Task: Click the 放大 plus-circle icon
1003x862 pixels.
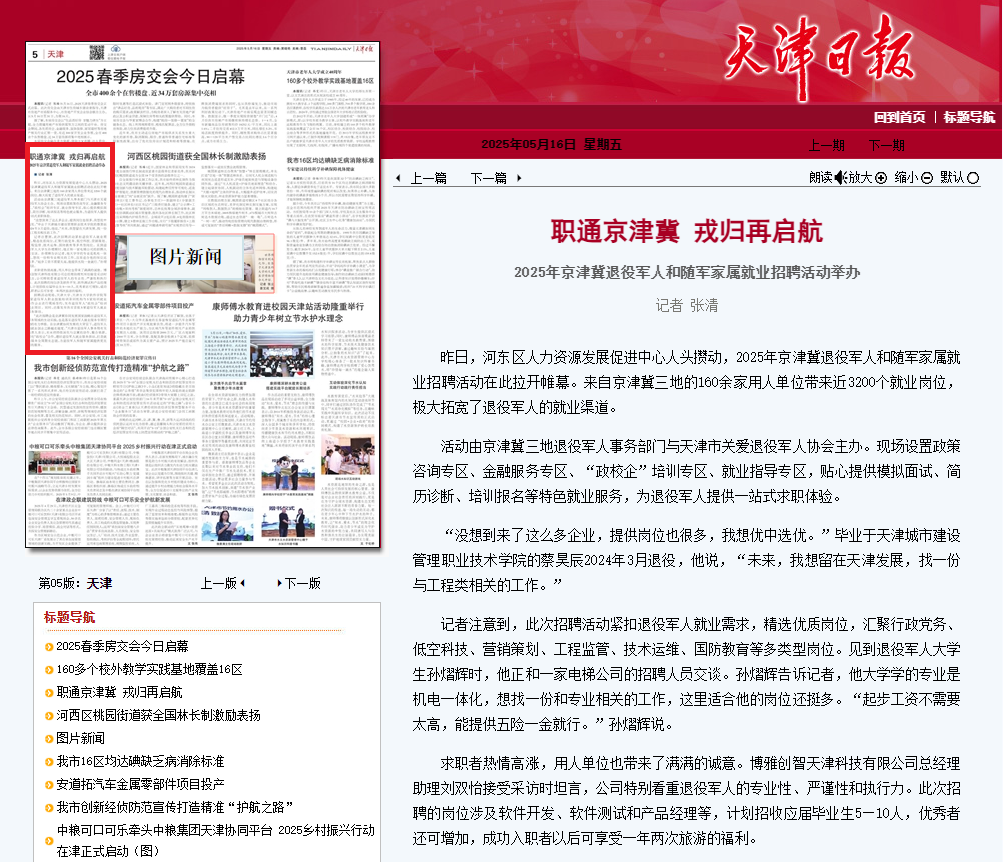Action: pyautogui.click(x=881, y=178)
